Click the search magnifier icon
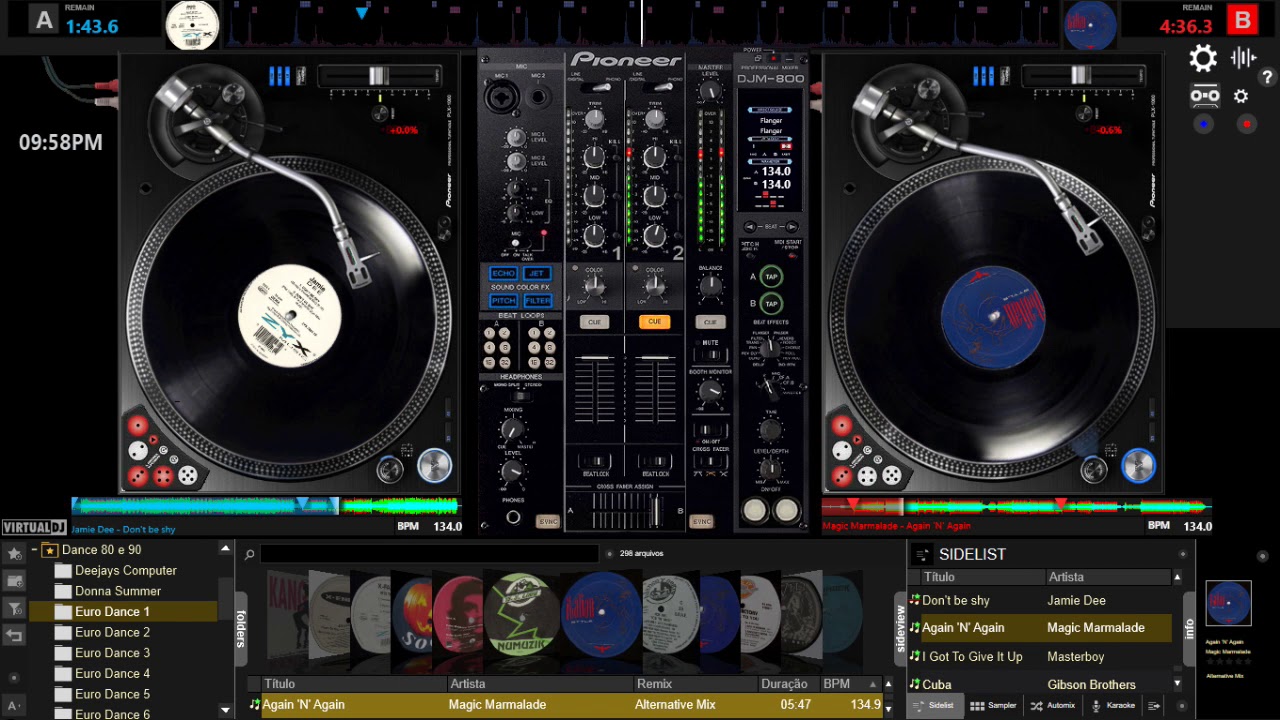The width and height of the screenshot is (1280, 720). pyautogui.click(x=250, y=554)
